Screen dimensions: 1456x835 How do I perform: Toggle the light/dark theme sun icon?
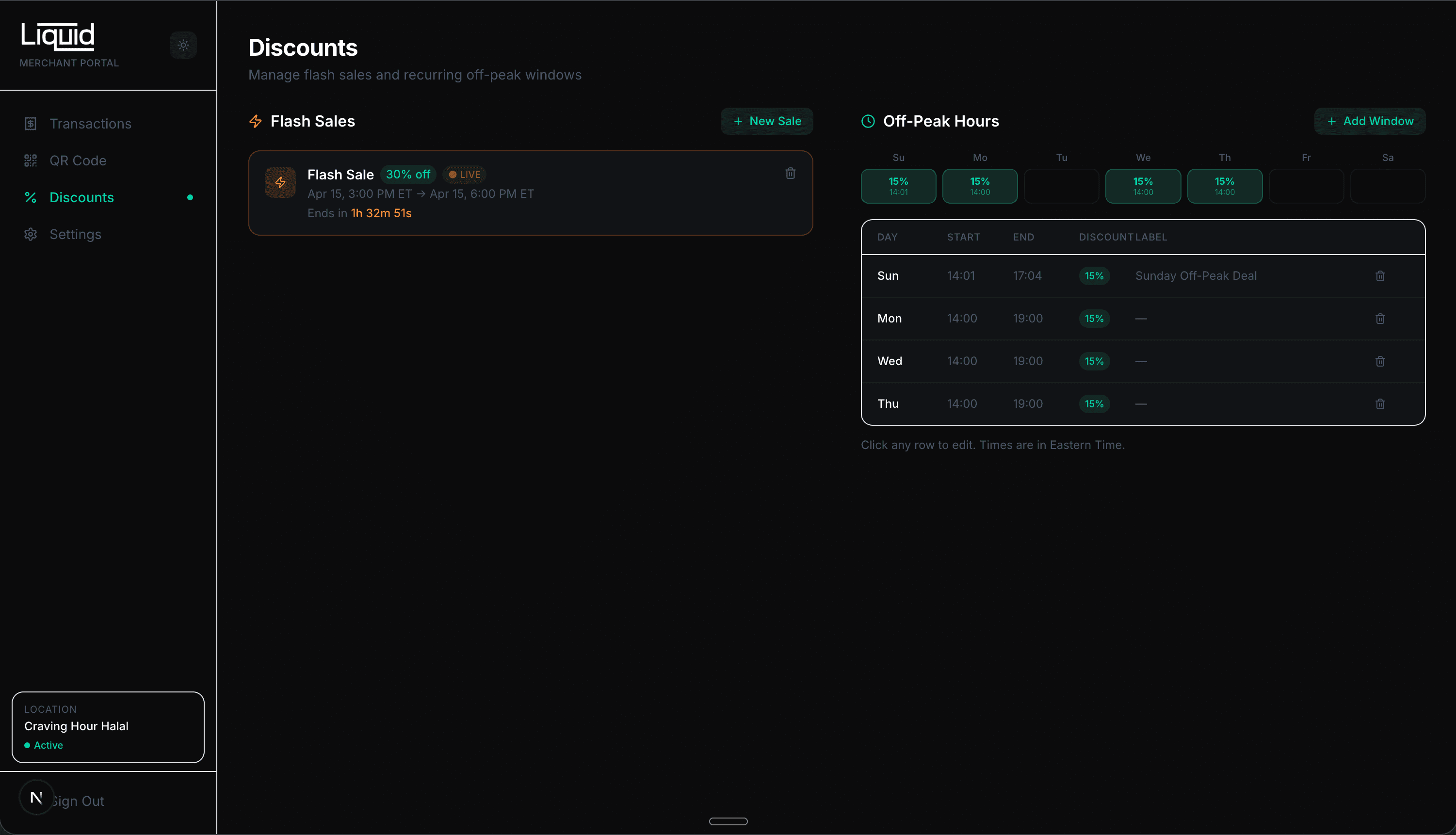point(183,45)
